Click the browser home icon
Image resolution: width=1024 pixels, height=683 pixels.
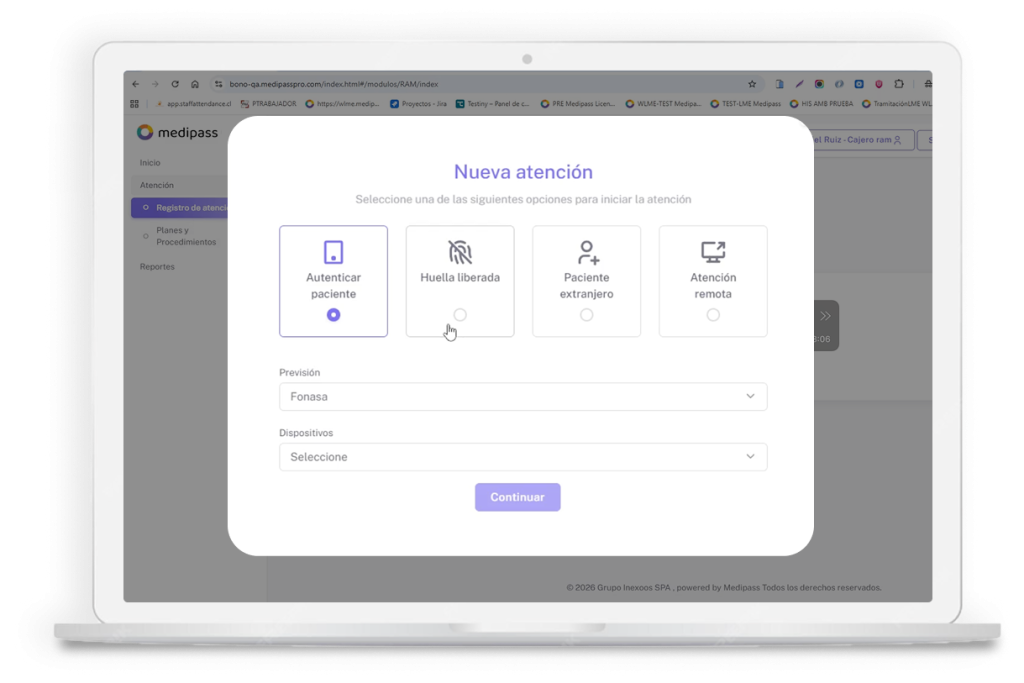(x=195, y=84)
